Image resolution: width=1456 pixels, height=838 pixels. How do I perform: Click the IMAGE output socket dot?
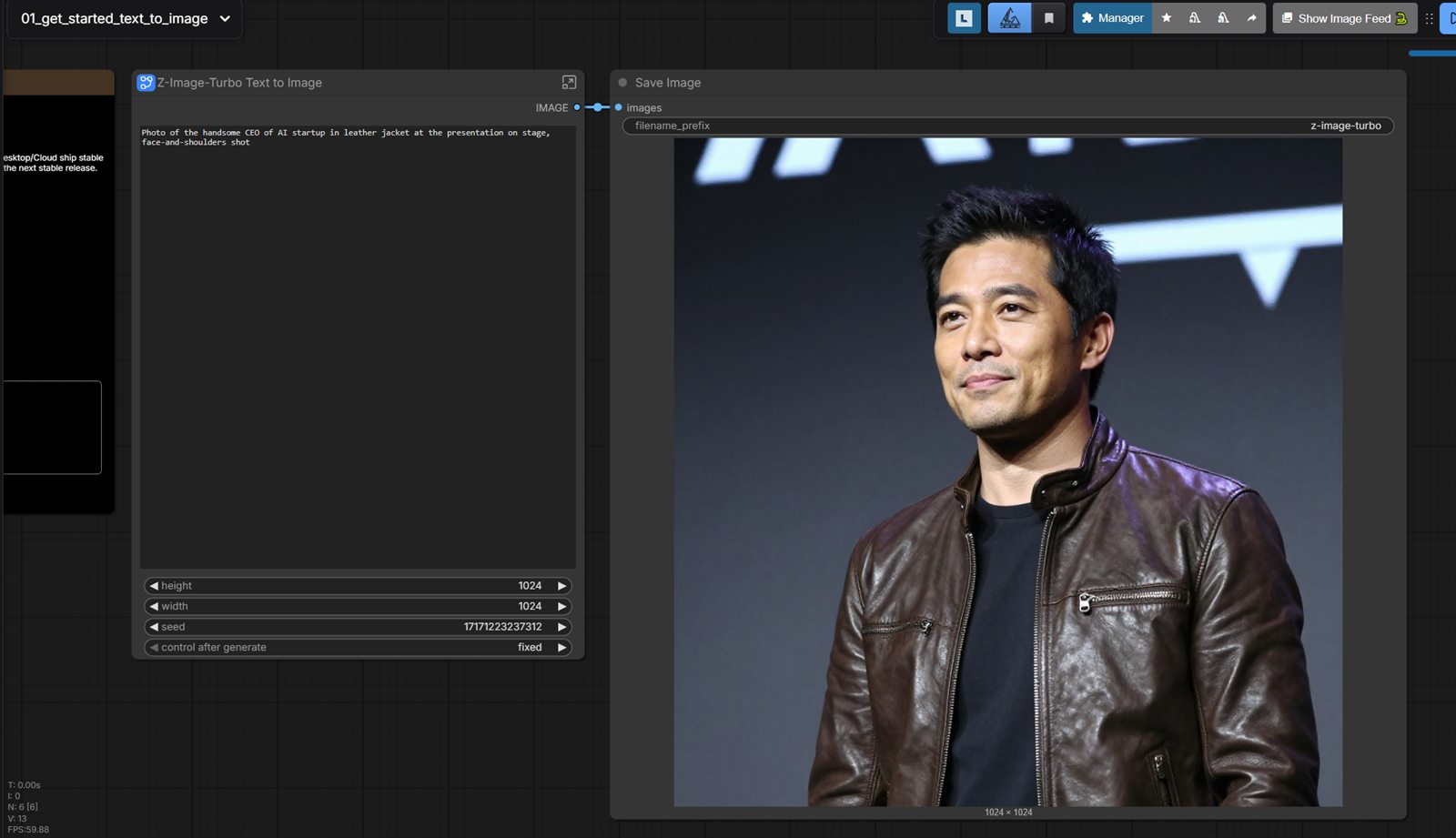coord(577,107)
